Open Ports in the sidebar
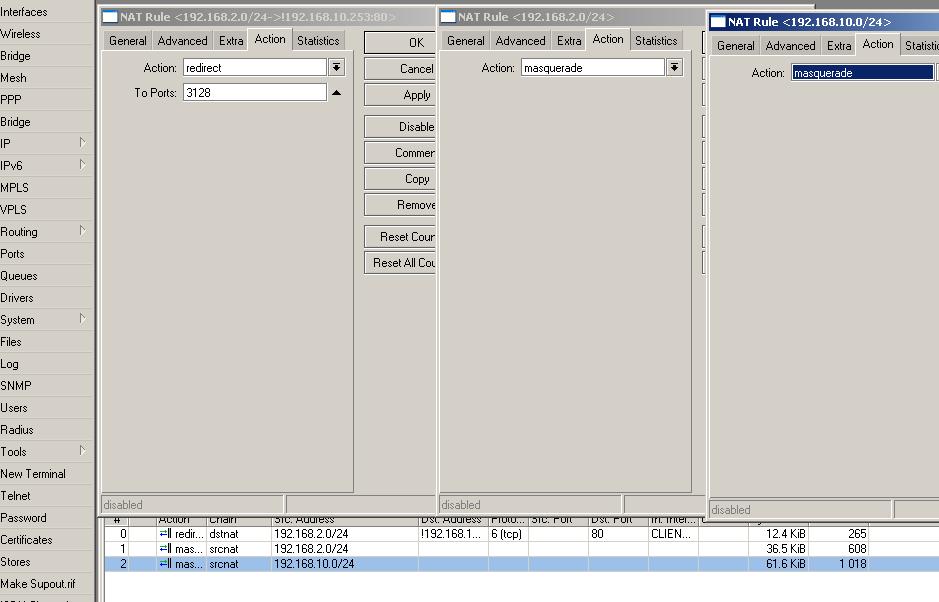The width and height of the screenshot is (939, 602). pos(13,253)
